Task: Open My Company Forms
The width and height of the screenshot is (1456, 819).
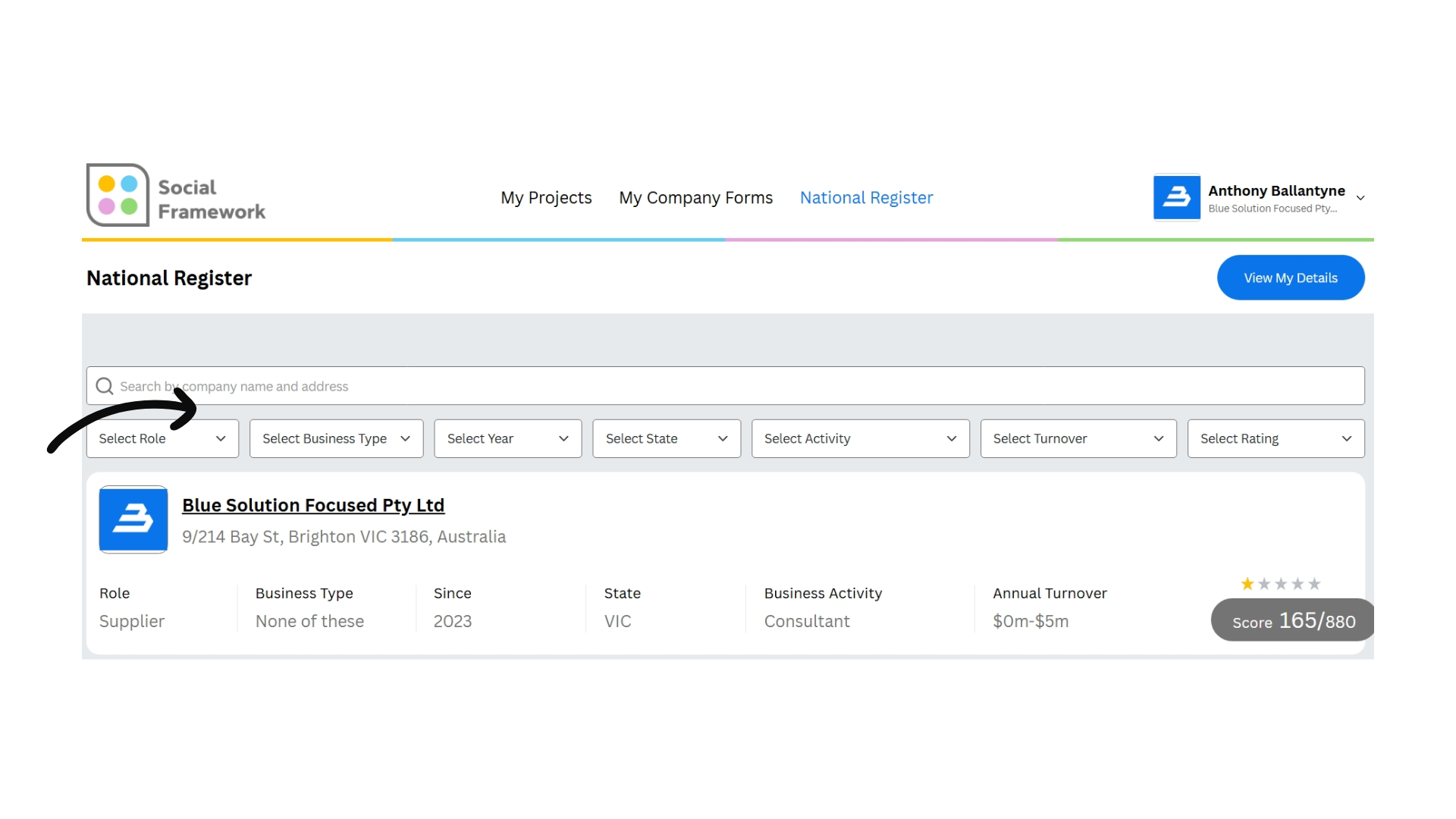Action: coord(695,198)
